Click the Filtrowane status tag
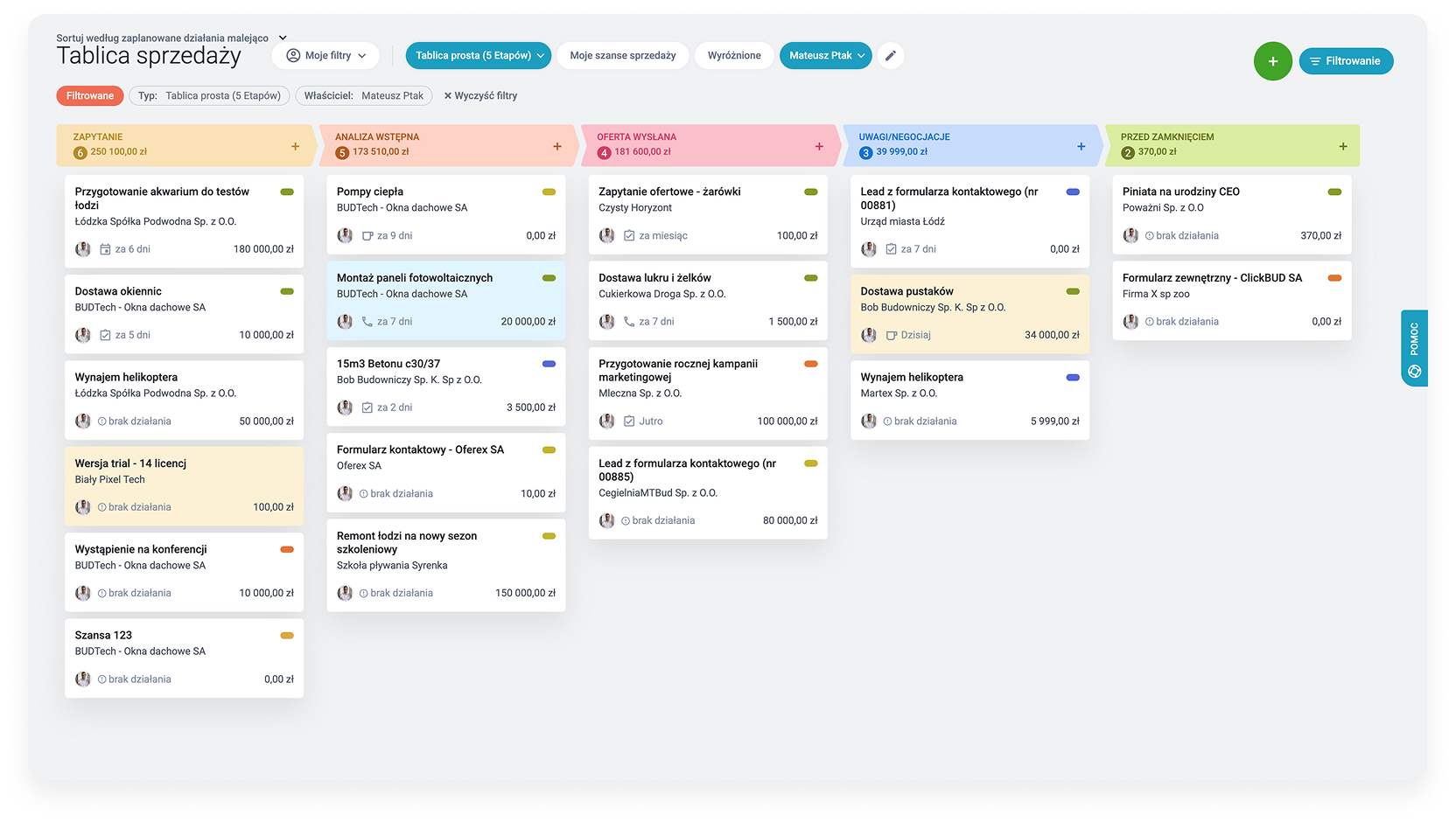Screen dimensions: 1456x822 coord(90,96)
